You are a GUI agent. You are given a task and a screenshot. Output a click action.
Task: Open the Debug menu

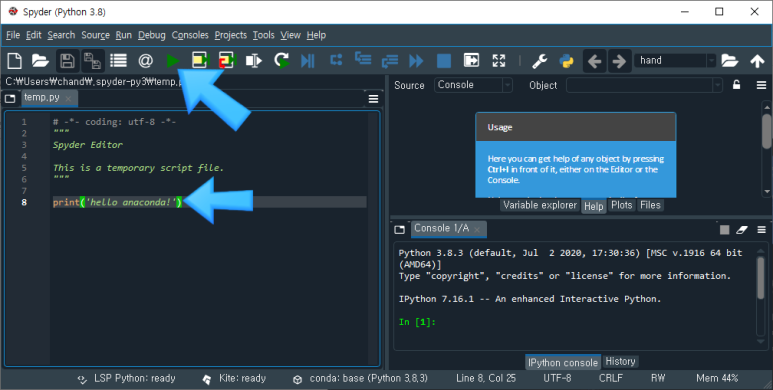coord(151,35)
